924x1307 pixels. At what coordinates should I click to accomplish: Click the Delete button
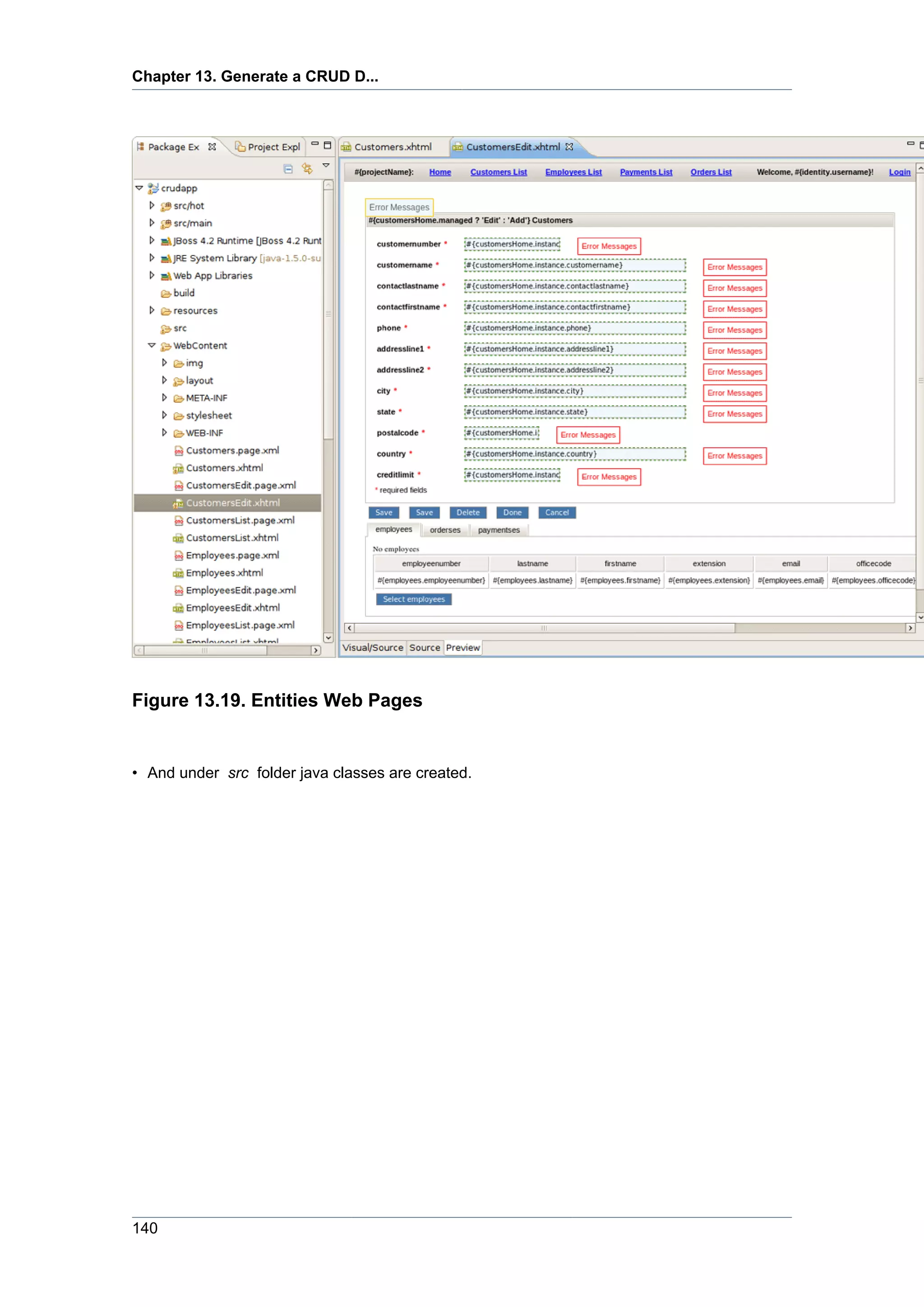[468, 513]
